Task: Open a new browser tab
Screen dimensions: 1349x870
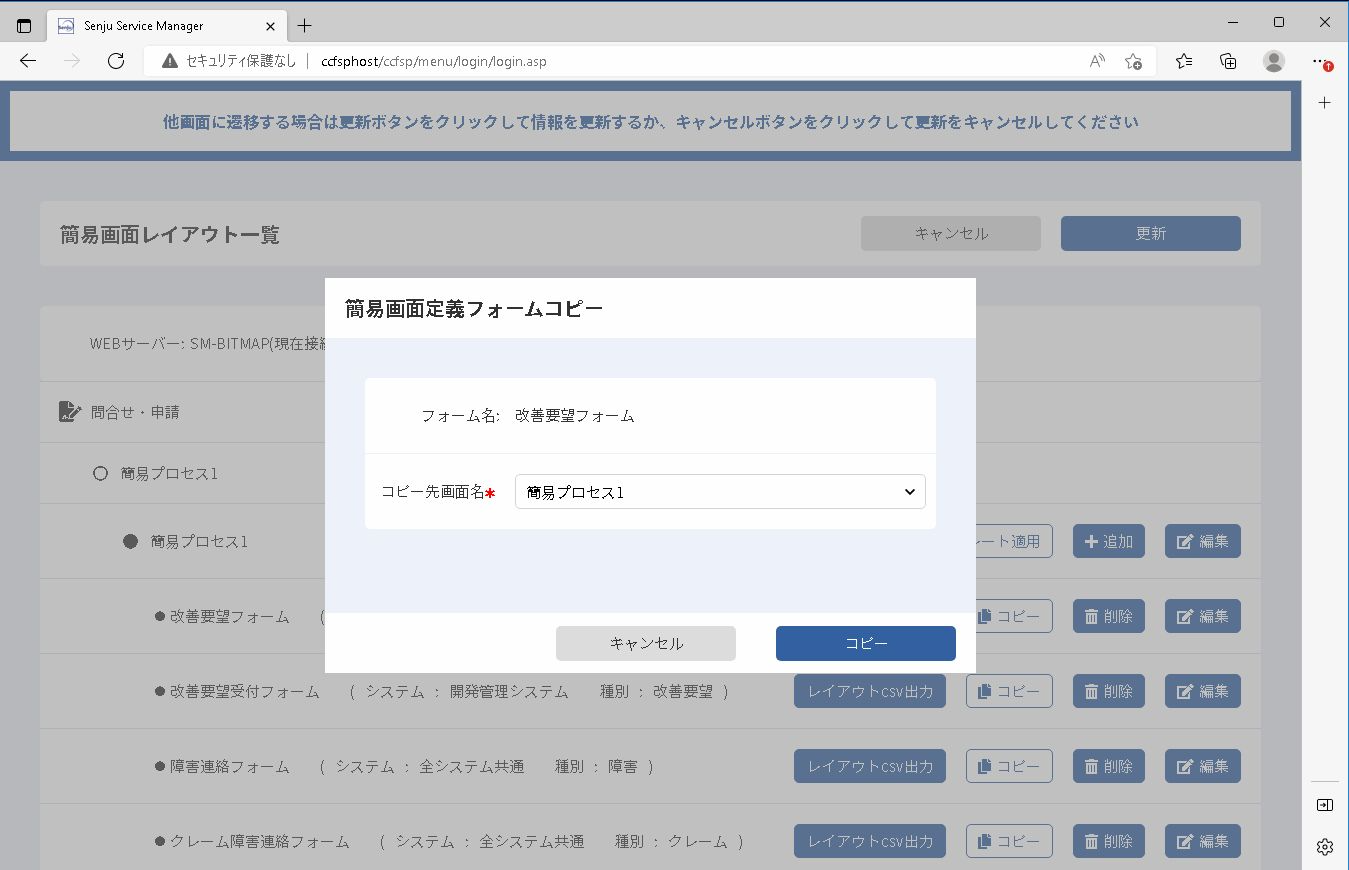Action: (x=305, y=25)
